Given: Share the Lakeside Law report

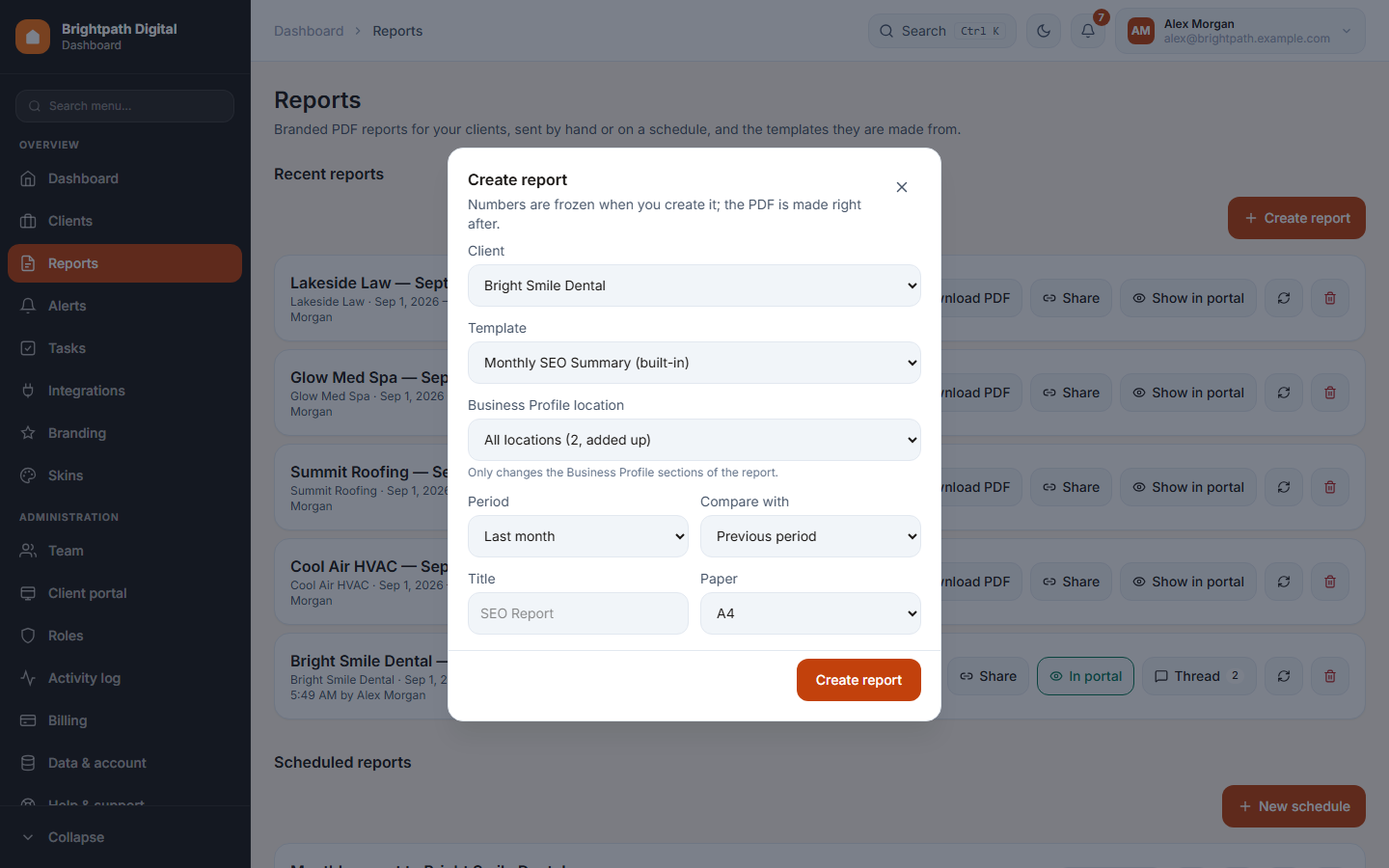Looking at the screenshot, I should pos(1071,298).
